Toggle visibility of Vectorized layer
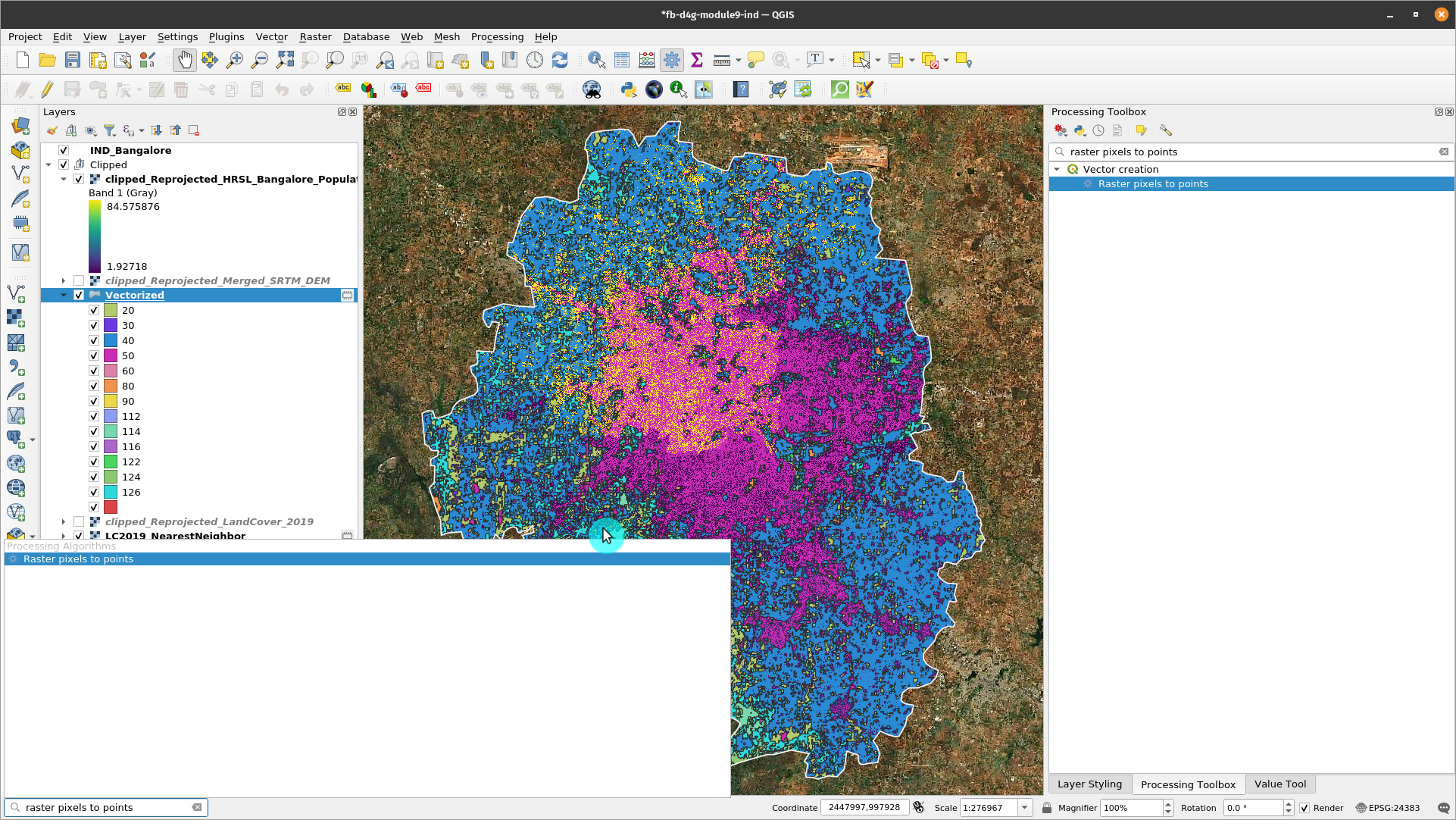The image size is (1456, 820). (x=79, y=295)
